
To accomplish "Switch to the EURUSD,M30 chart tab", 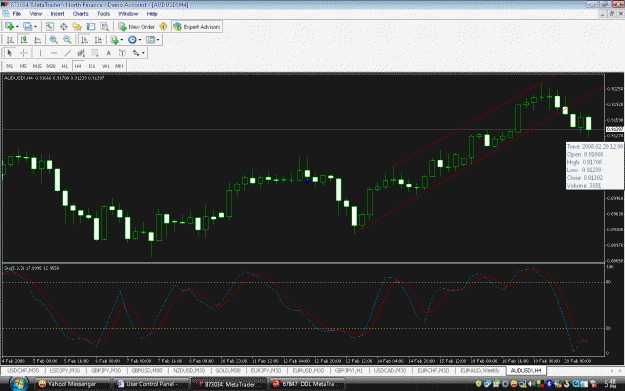I will click(308, 371).
